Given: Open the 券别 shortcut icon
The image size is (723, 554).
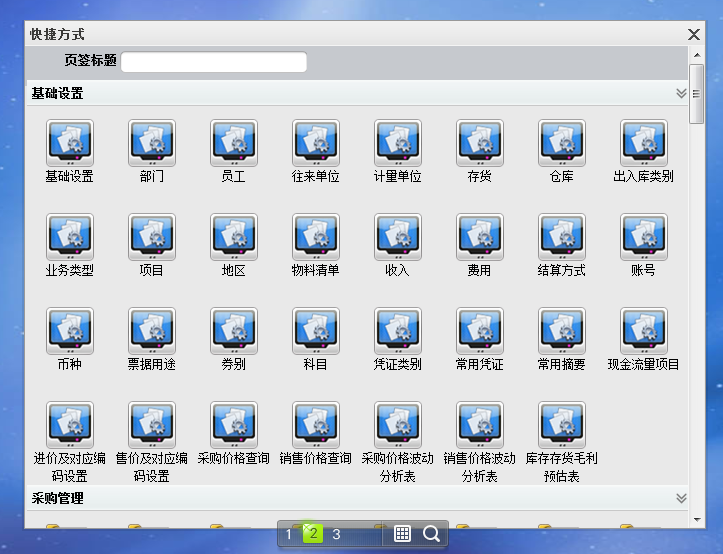Looking at the screenshot, I should point(234,331).
